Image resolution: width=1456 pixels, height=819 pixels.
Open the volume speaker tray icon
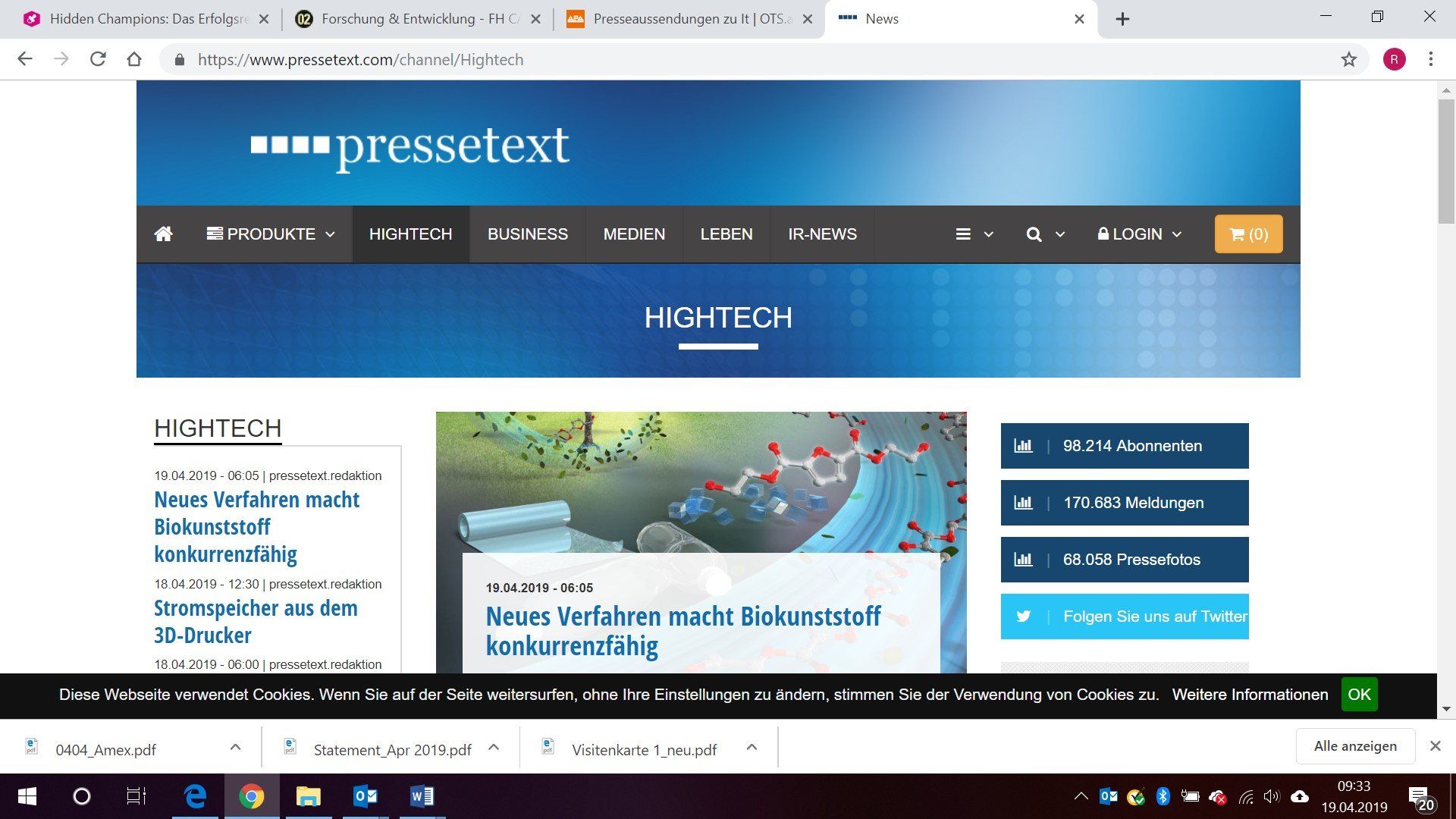pyautogui.click(x=1272, y=796)
